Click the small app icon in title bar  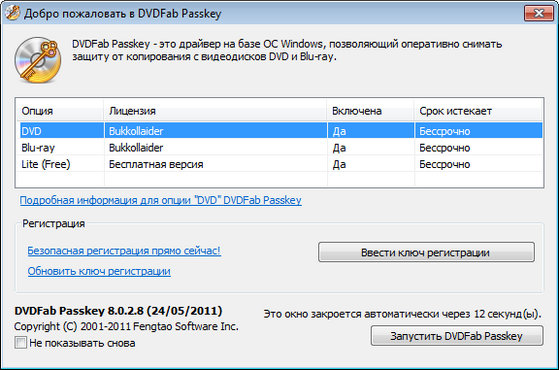click(x=12, y=13)
